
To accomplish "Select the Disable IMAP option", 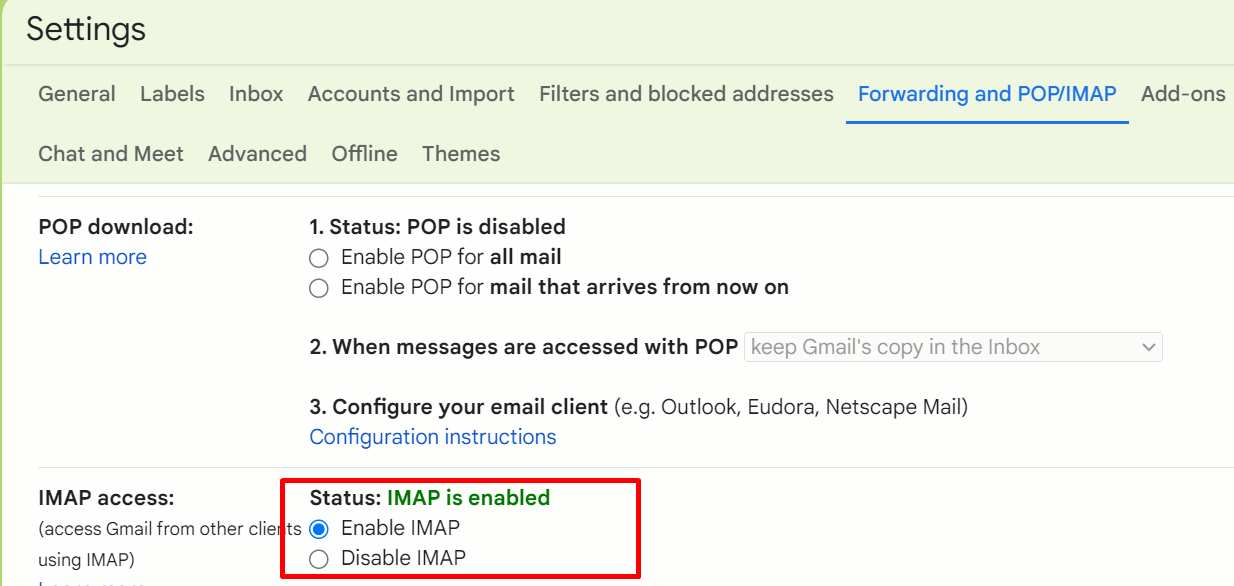I will tap(318, 558).
